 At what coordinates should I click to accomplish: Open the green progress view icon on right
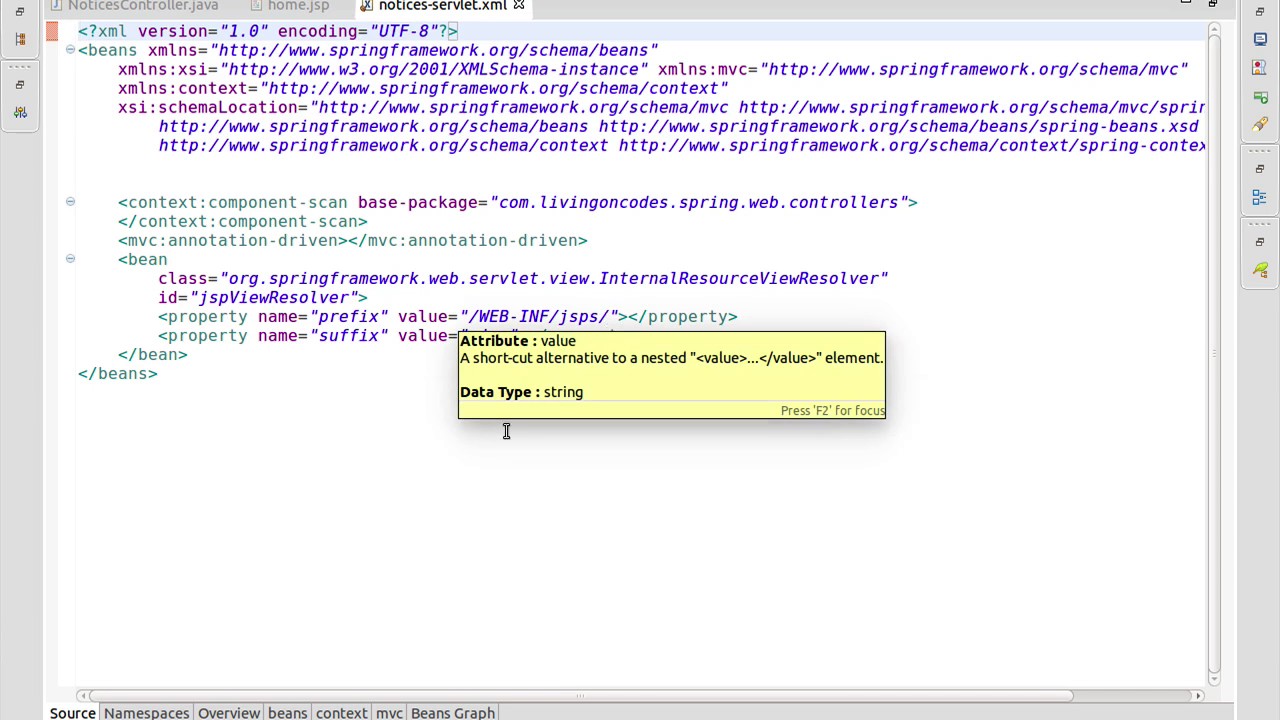[1260, 96]
